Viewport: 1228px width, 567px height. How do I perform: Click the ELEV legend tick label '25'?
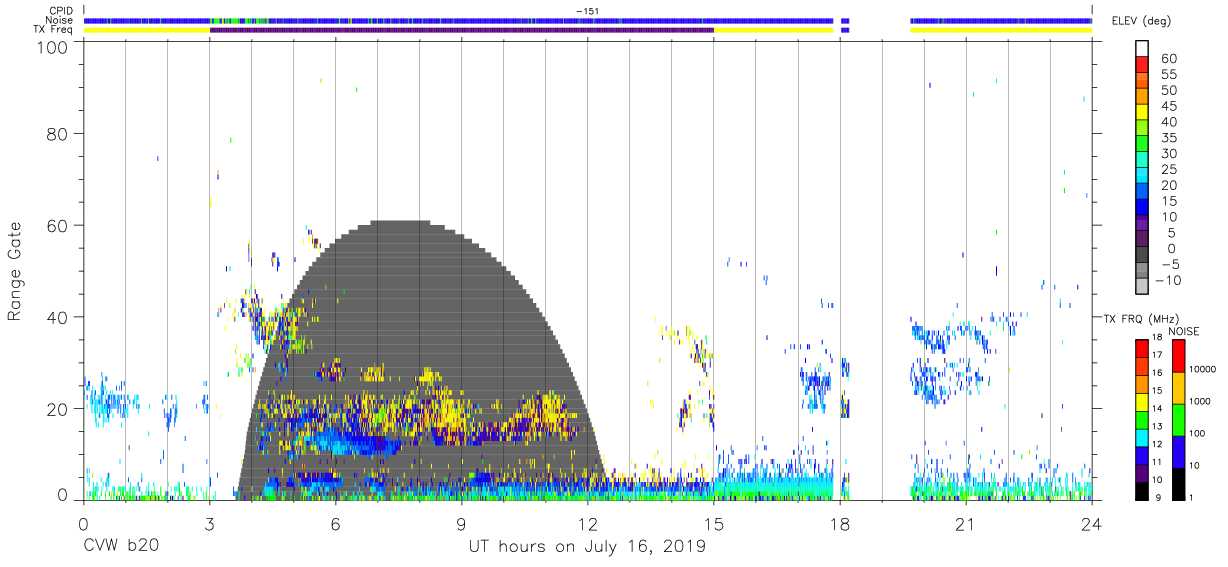click(1169, 170)
